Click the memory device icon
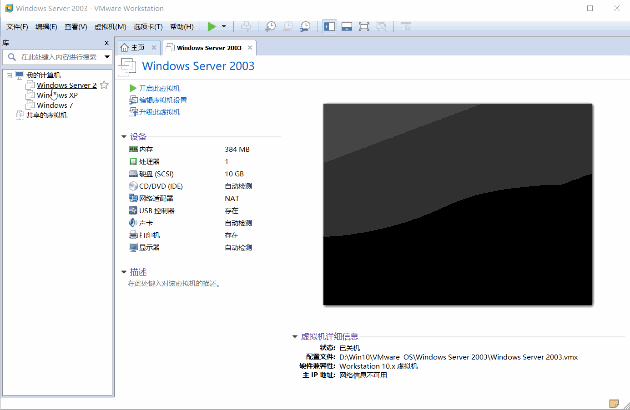Image resolution: width=630 pixels, height=410 pixels. pos(133,149)
